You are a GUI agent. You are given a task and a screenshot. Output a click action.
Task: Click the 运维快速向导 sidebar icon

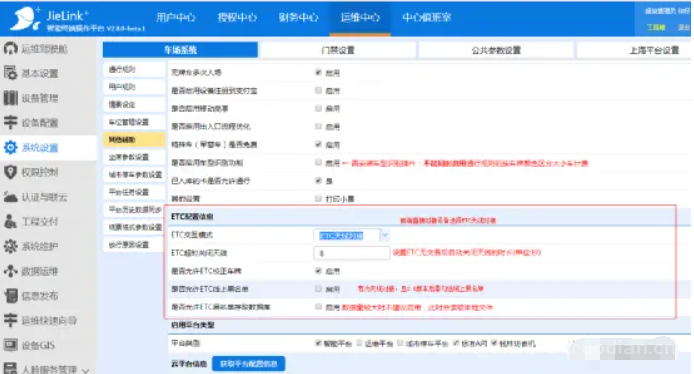tap(10, 320)
